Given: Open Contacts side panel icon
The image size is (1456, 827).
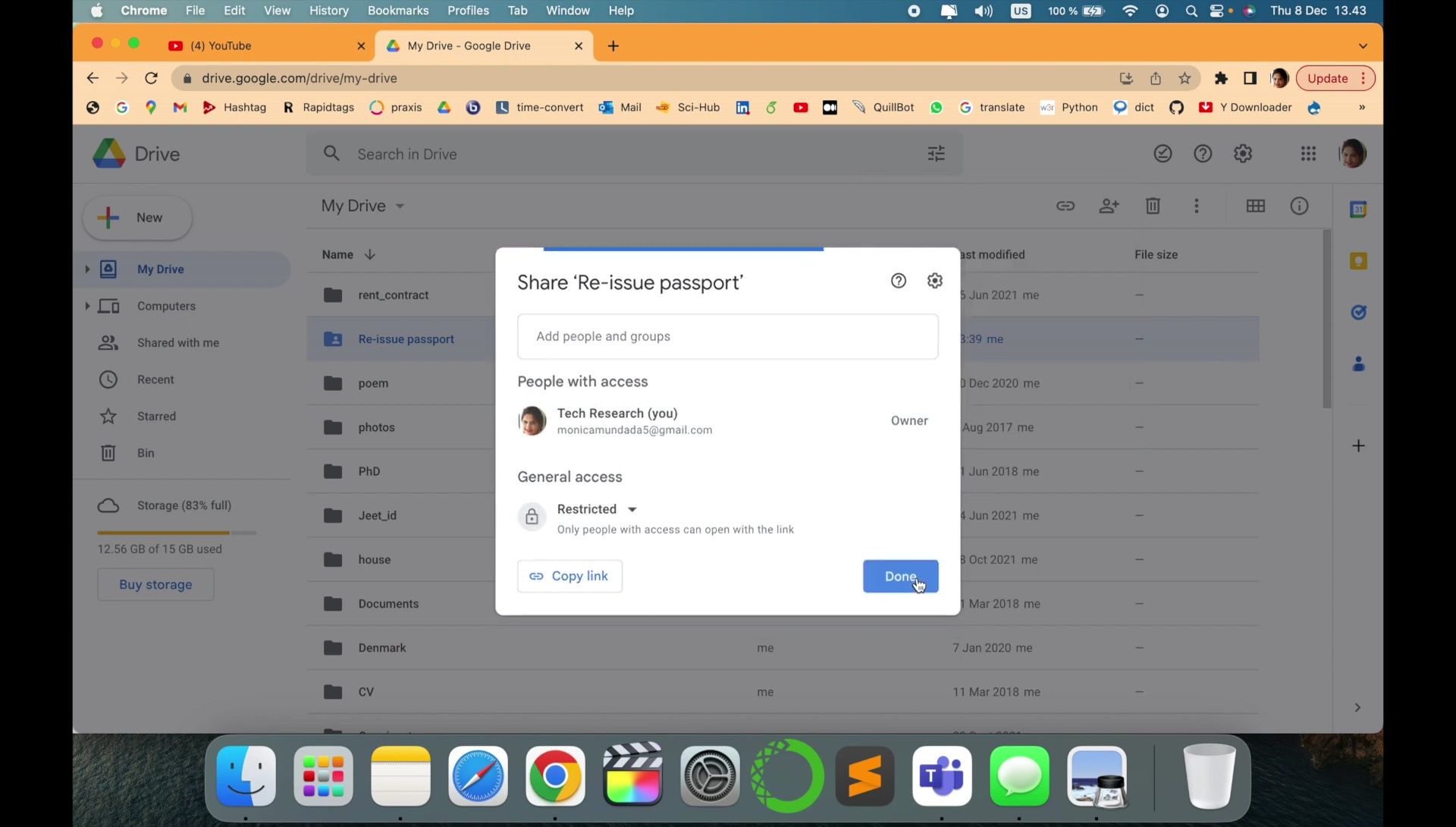Looking at the screenshot, I should coord(1358,364).
